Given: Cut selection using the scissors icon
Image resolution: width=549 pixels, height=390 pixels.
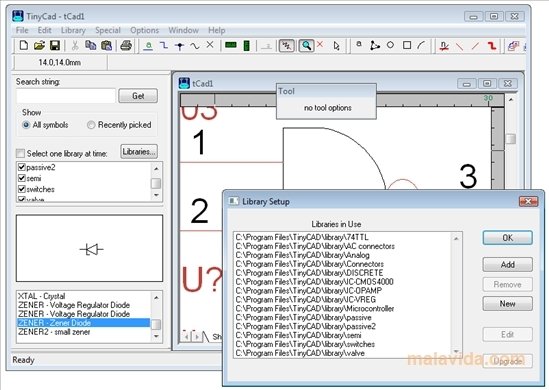Looking at the screenshot, I should (x=75, y=46).
